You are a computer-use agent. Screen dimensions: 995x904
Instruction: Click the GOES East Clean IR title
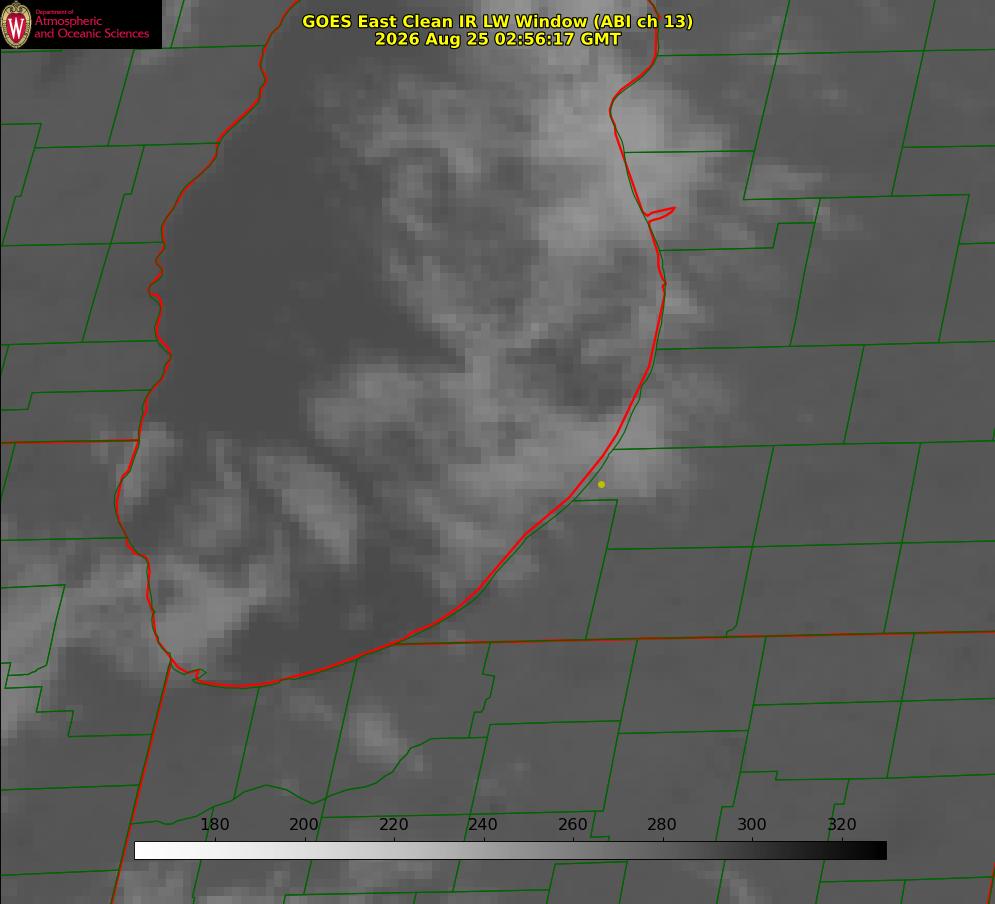(x=498, y=21)
